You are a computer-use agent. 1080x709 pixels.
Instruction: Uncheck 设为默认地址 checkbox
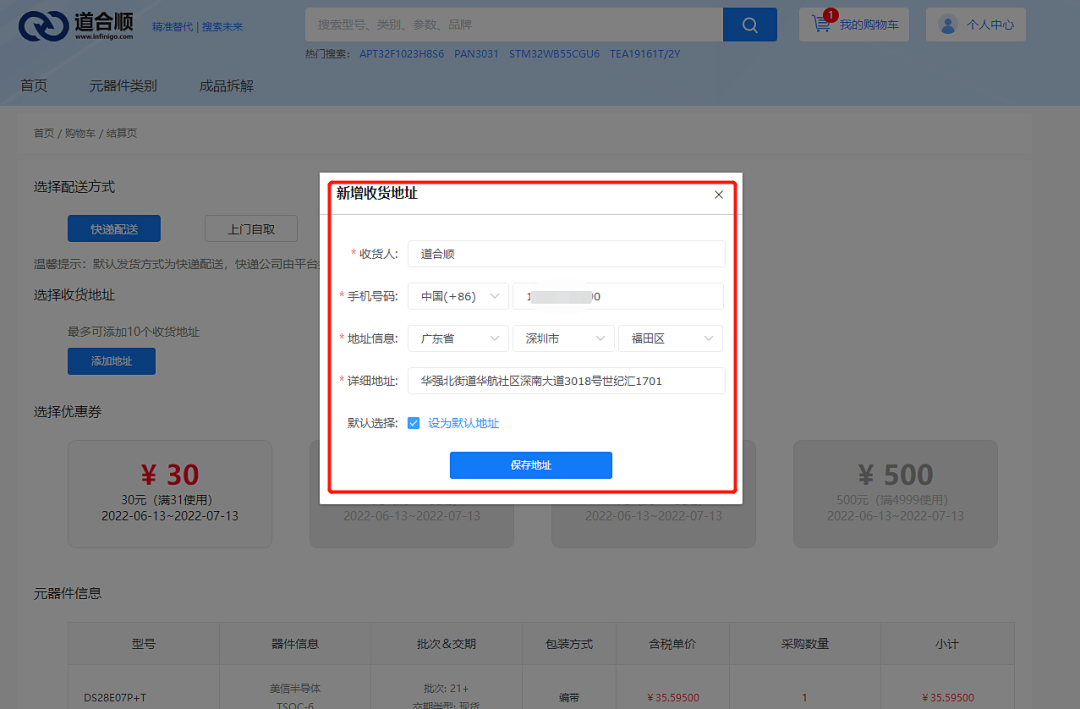413,422
